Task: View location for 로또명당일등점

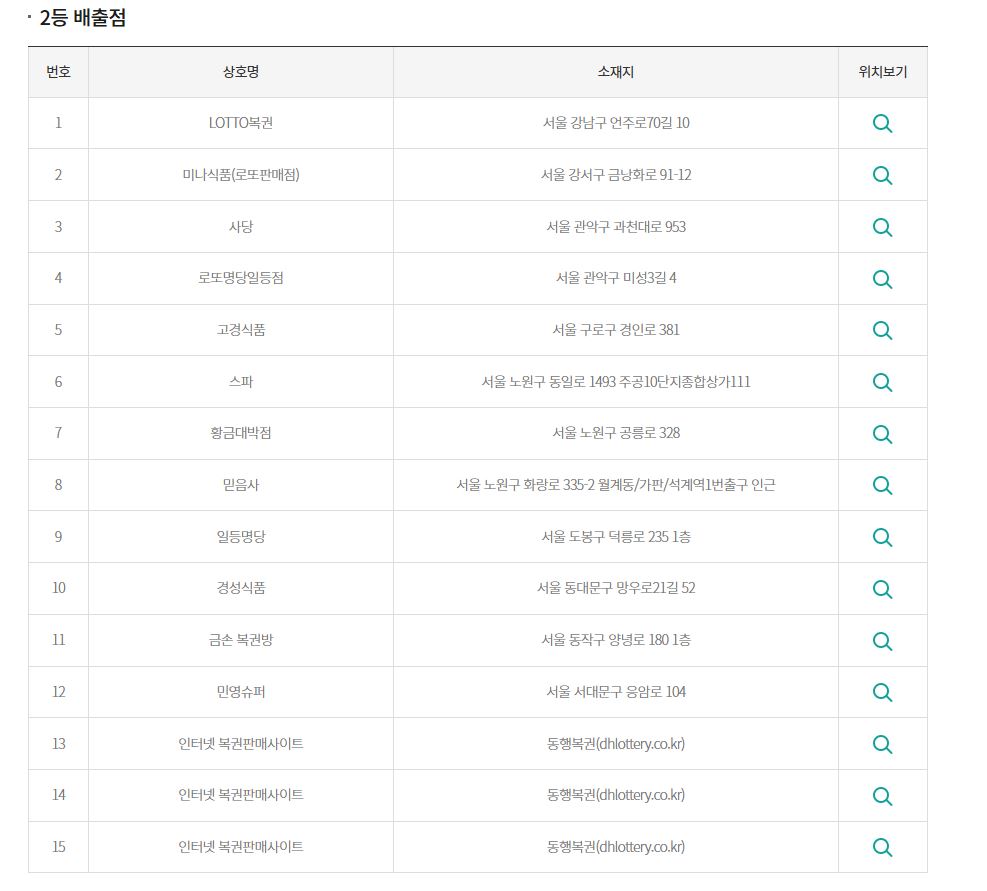Action: pyautogui.click(x=882, y=279)
